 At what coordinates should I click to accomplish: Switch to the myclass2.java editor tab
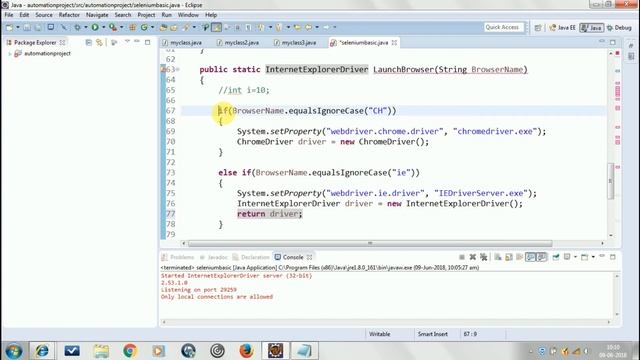click(x=238, y=42)
